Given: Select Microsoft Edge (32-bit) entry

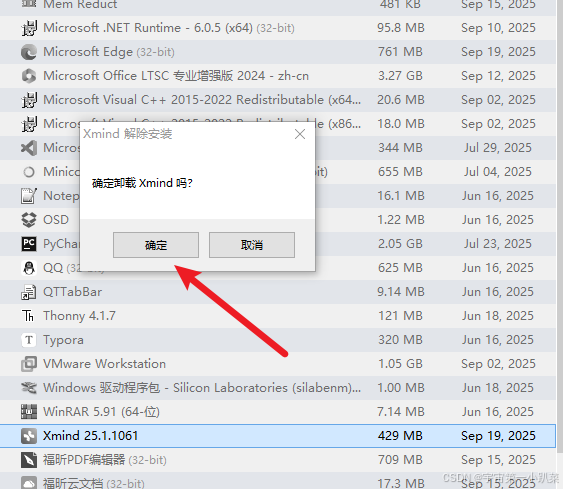Looking at the screenshot, I should [x=278, y=52].
